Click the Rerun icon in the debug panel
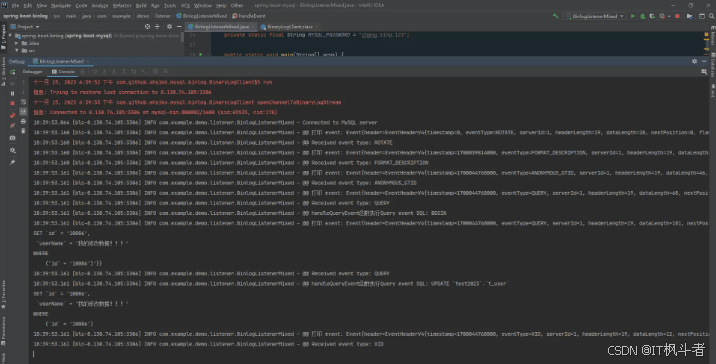Screen dimensions: 716x364 (x=12, y=72)
